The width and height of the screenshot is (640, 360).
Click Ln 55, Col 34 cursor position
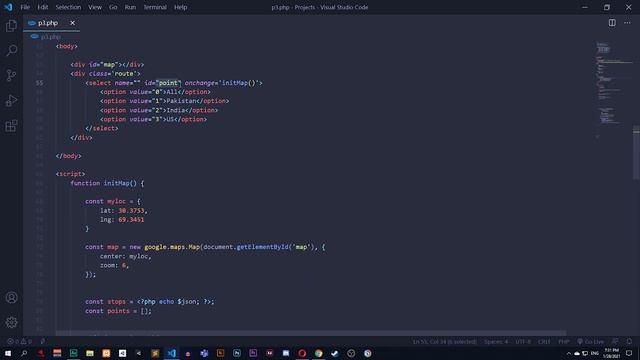pyautogui.click(x=444, y=341)
